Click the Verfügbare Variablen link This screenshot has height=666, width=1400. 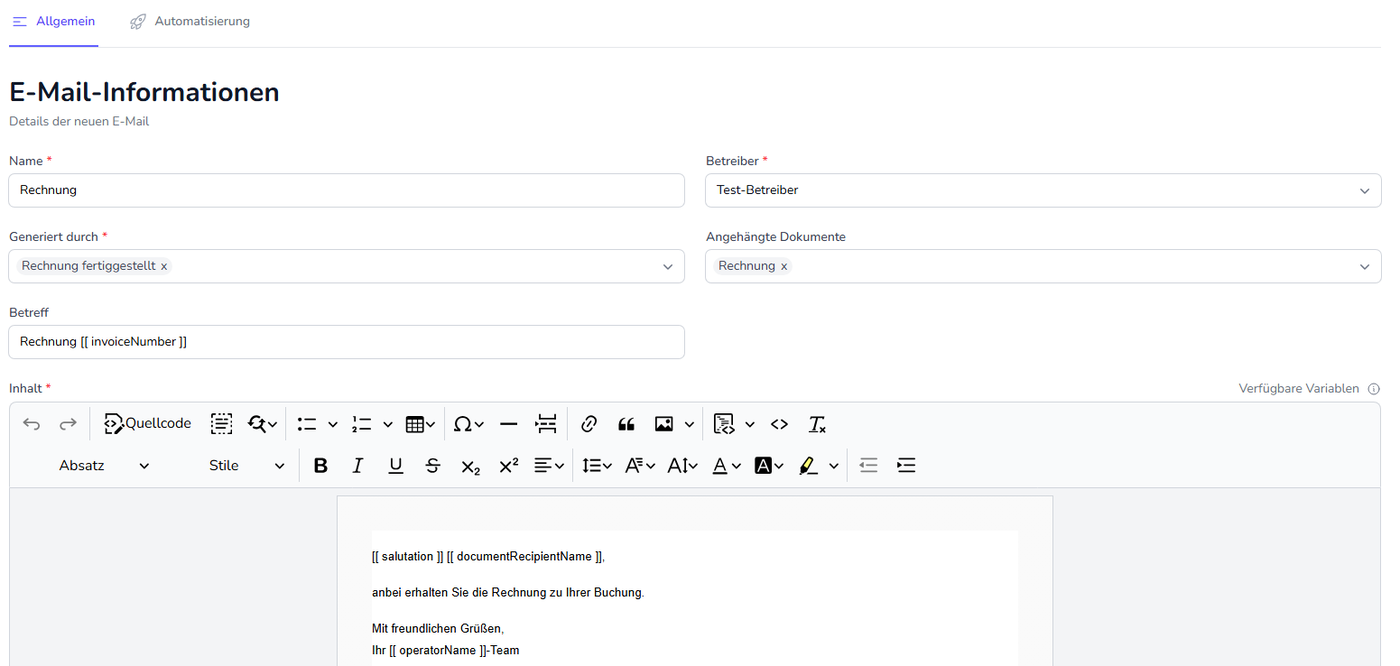(x=1299, y=389)
